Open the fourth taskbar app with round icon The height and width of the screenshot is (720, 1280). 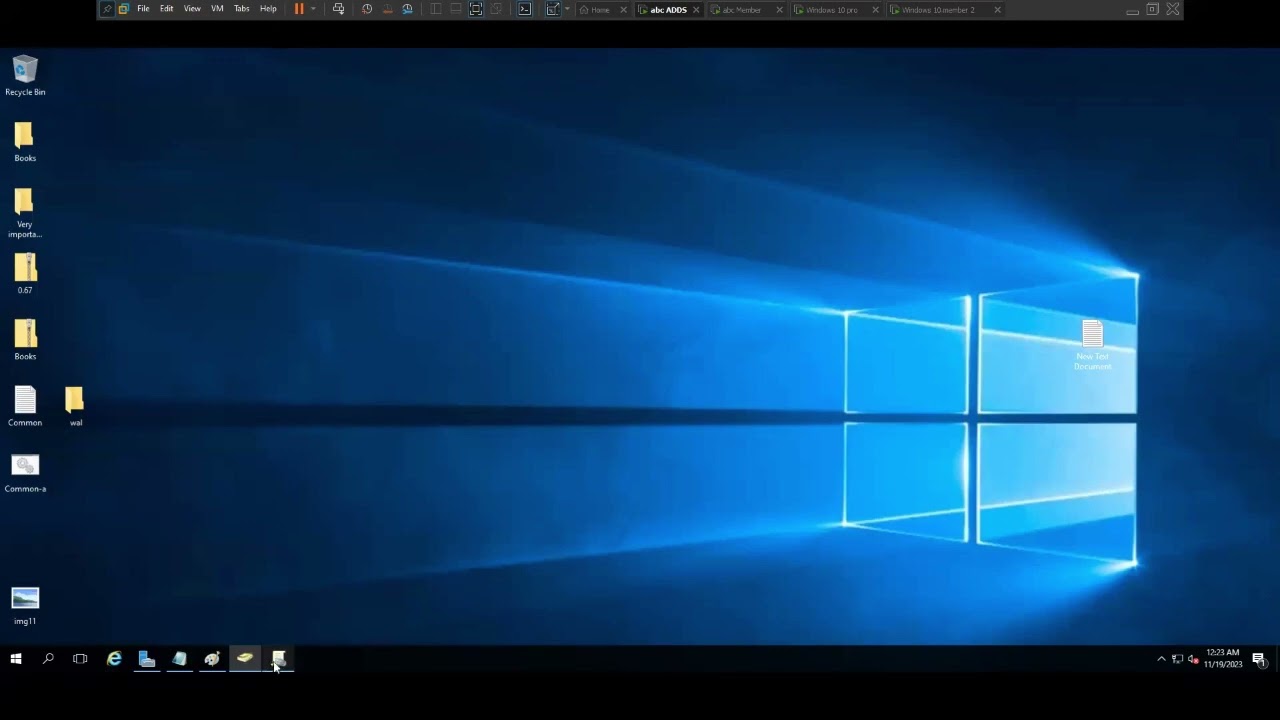point(212,659)
